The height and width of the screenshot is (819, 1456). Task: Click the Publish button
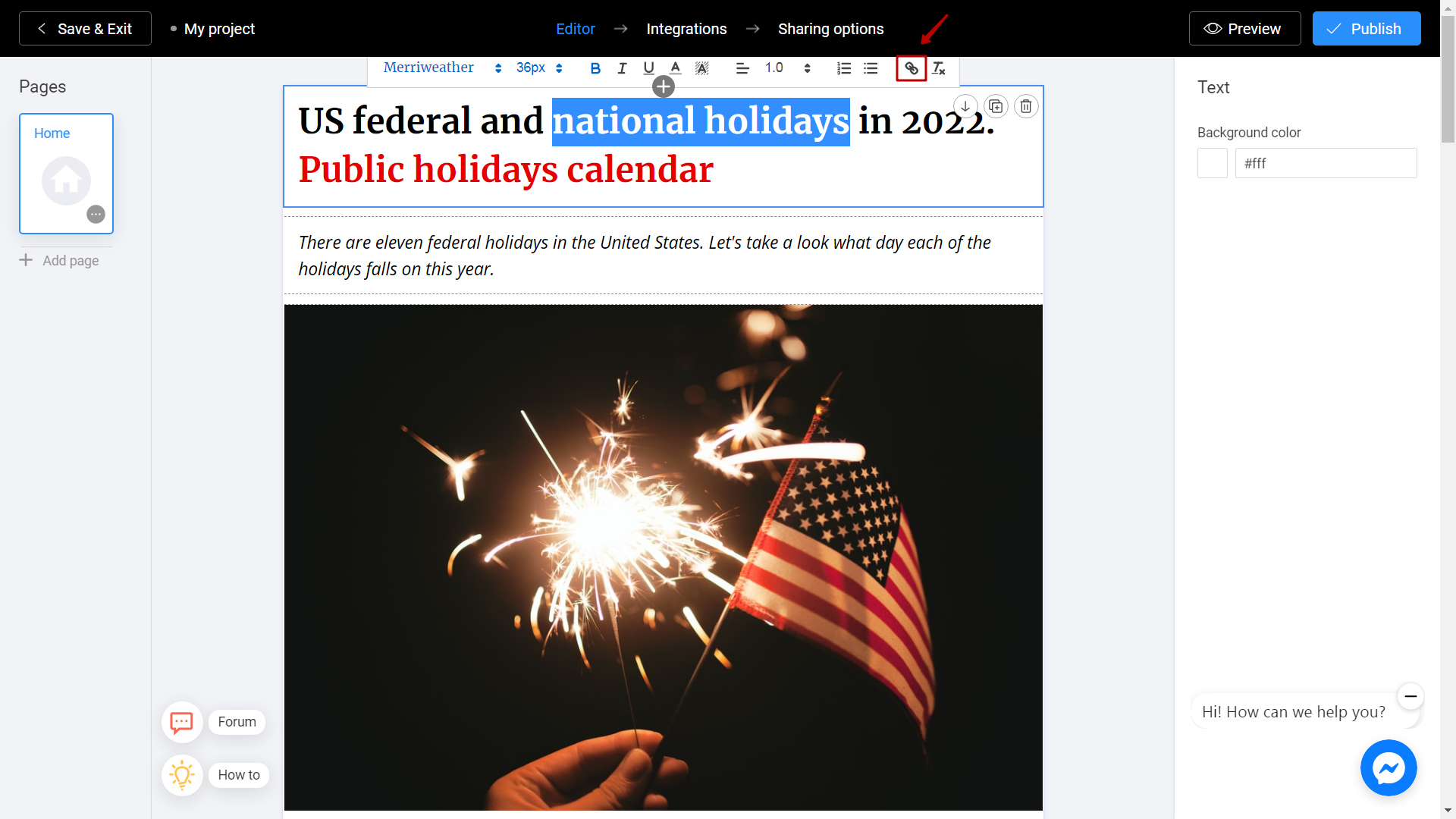pos(1365,28)
